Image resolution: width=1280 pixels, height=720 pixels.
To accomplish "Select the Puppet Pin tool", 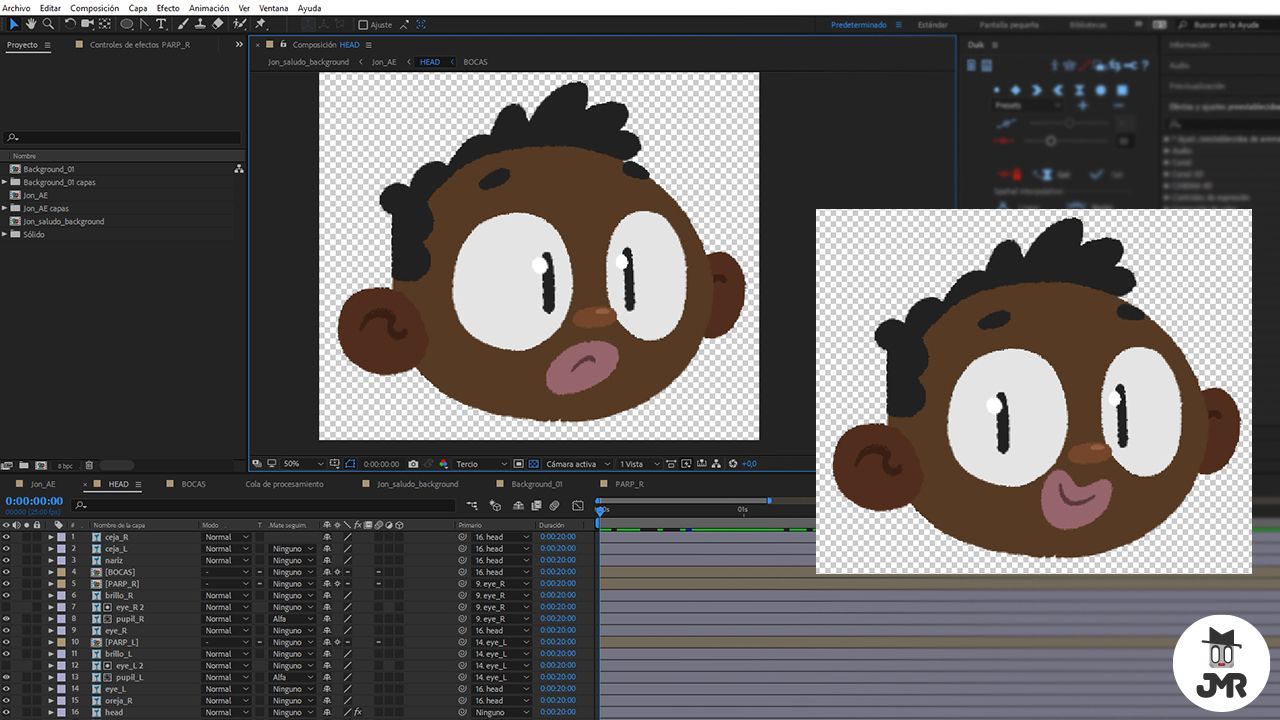I will [260, 23].
